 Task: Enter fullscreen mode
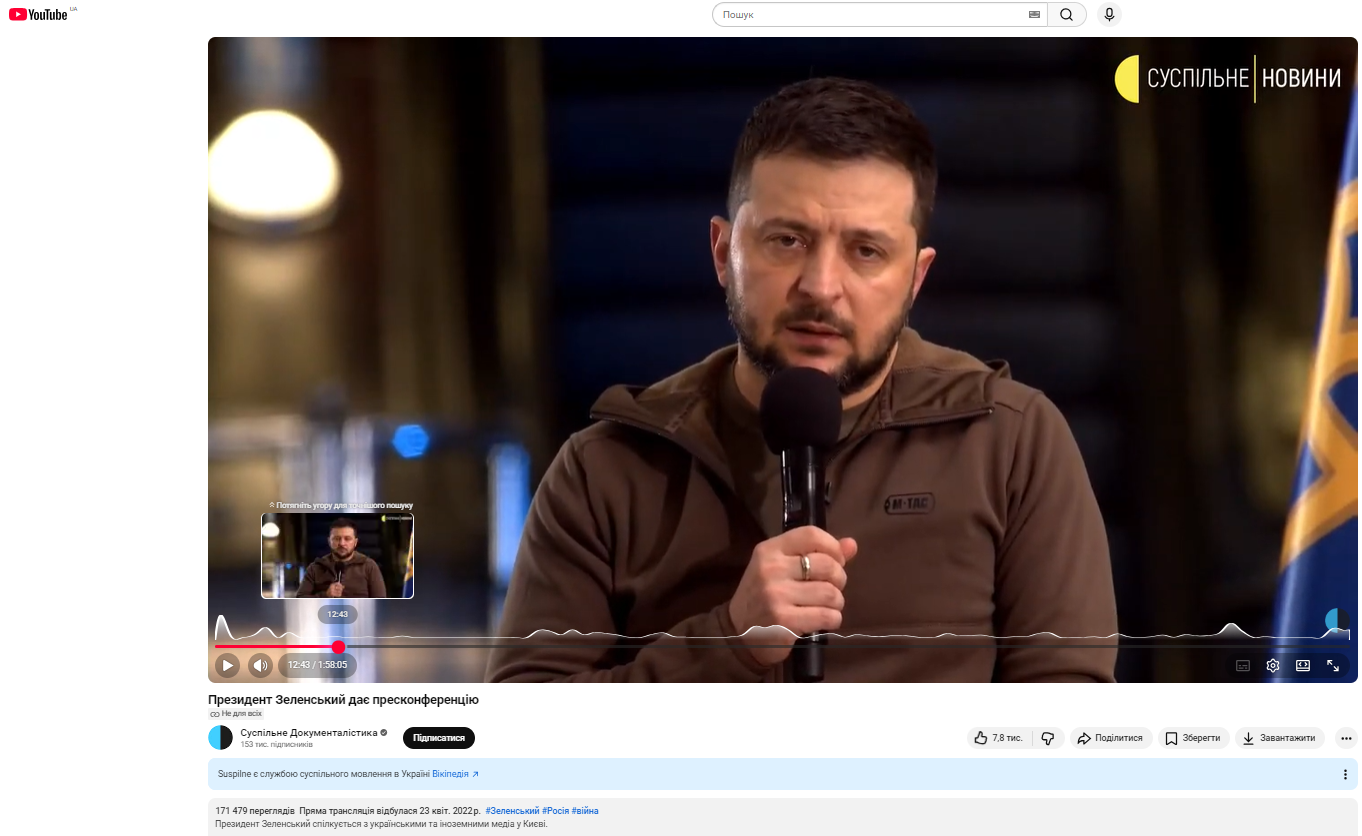point(1333,665)
